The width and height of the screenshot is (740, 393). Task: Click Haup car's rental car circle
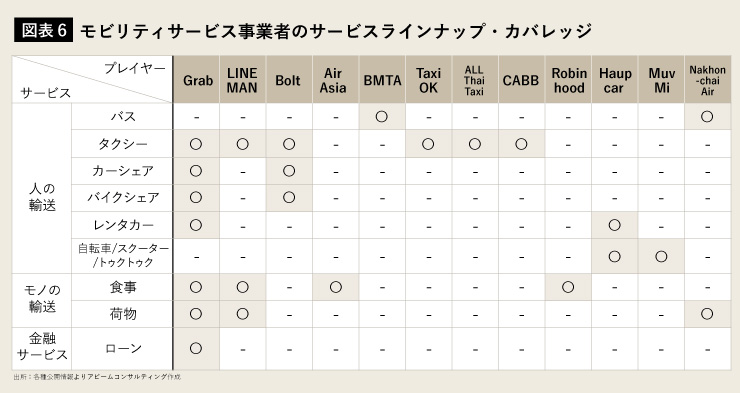[614, 225]
